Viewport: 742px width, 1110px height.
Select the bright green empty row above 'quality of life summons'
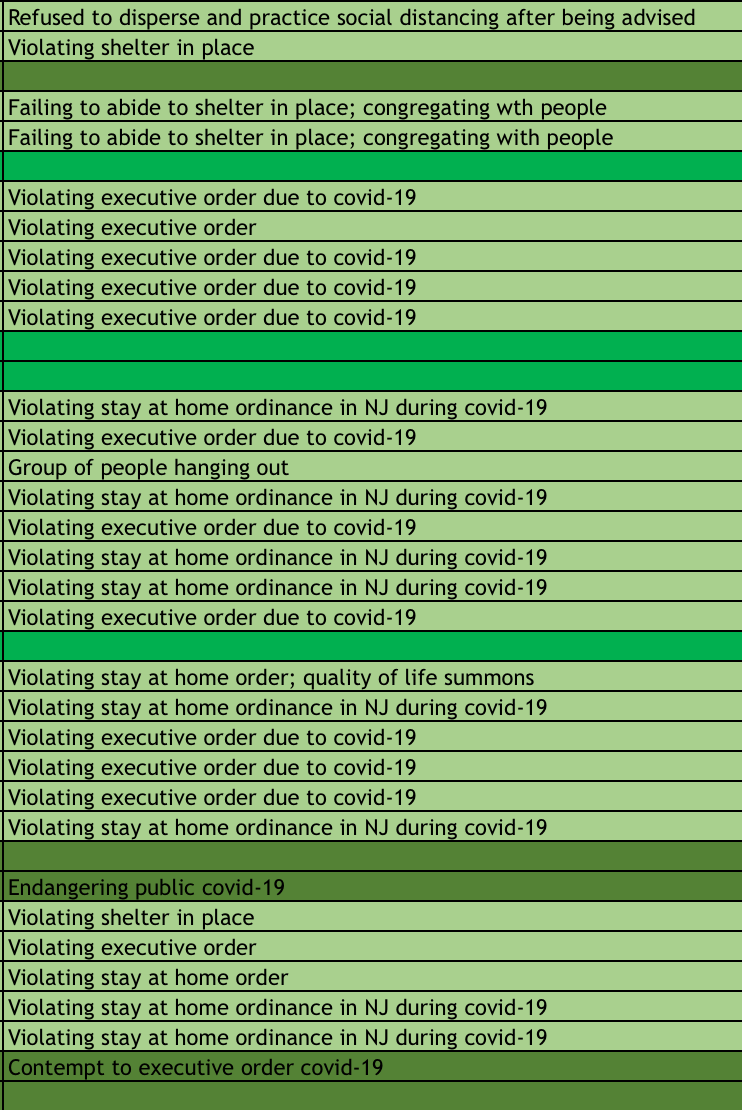pos(372,646)
